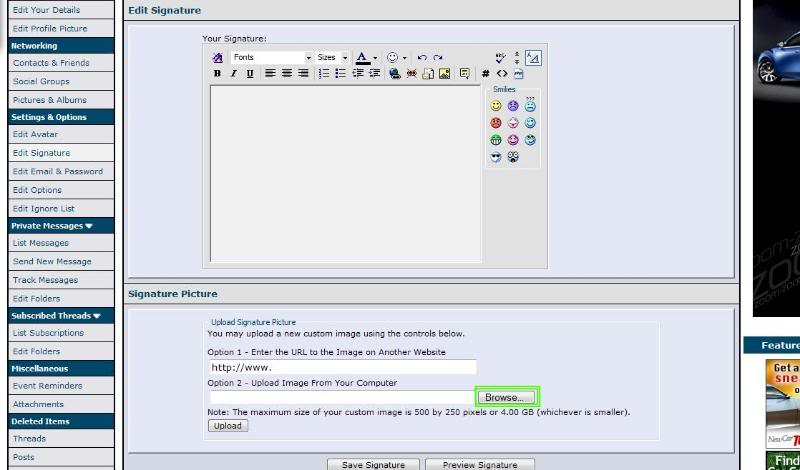
Task: Open the text color picker arrow
Action: click(x=375, y=58)
